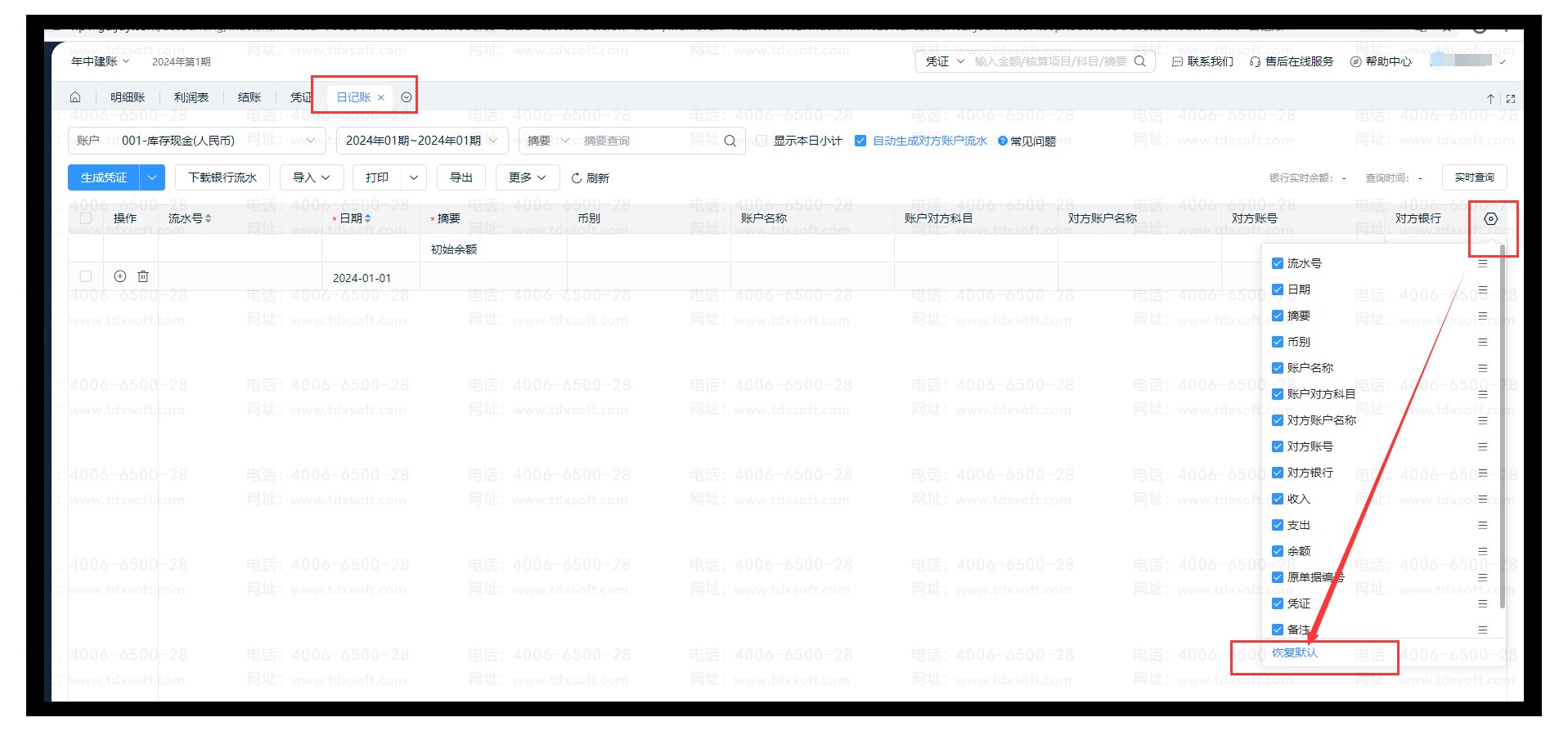Switch to the 明细账 tab
Viewport: 1568px width, 731px height.
click(128, 97)
